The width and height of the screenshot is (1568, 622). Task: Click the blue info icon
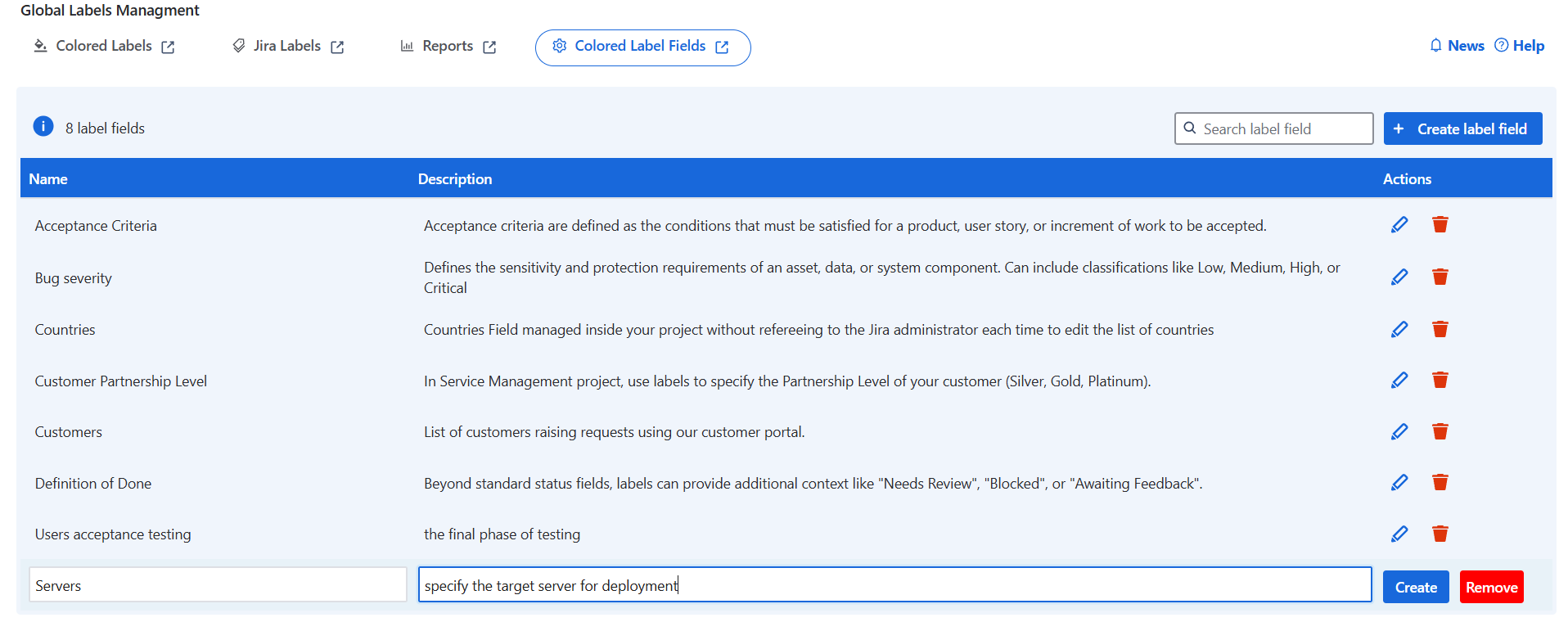click(43, 127)
